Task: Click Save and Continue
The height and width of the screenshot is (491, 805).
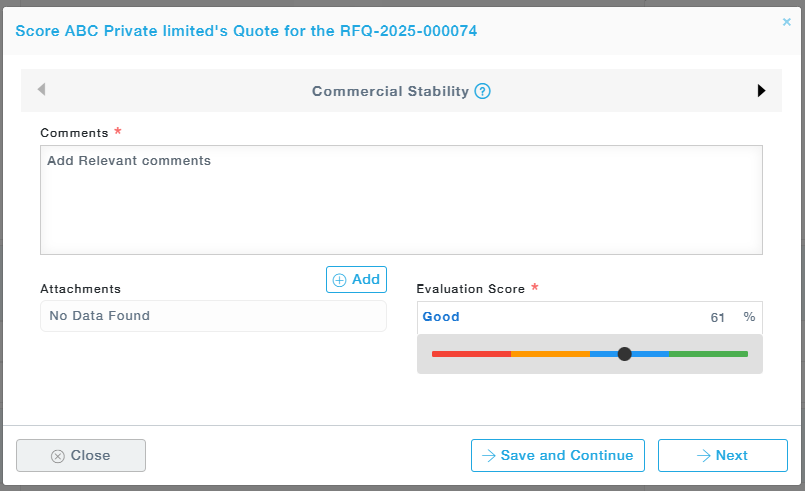Action: [558, 456]
